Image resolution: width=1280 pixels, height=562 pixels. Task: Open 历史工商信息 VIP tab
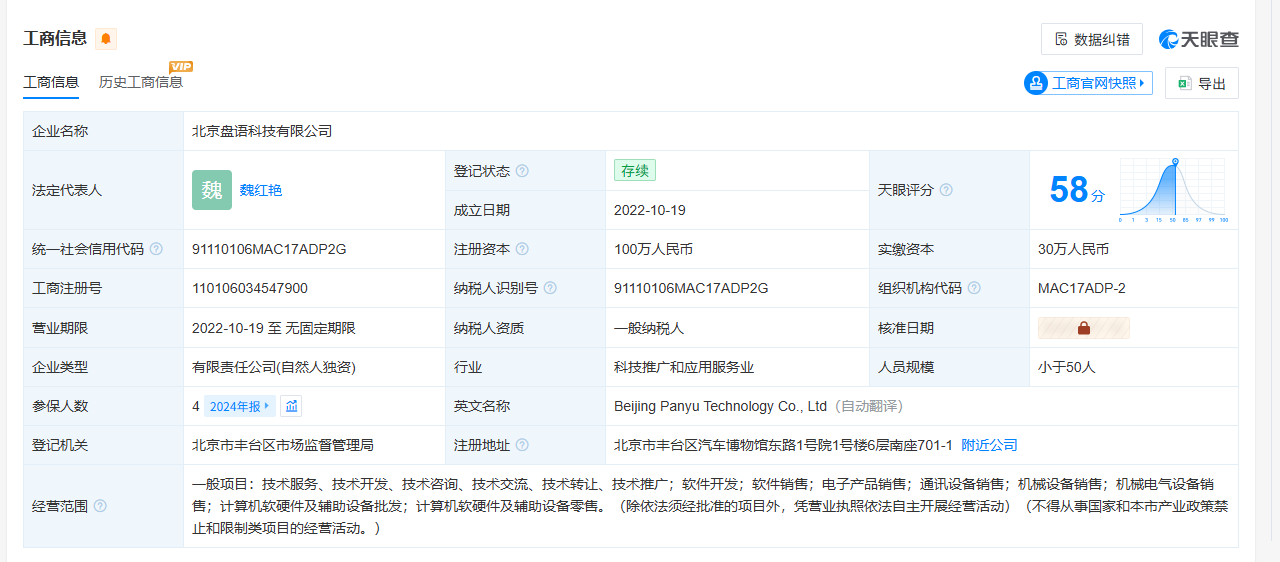tap(141, 82)
